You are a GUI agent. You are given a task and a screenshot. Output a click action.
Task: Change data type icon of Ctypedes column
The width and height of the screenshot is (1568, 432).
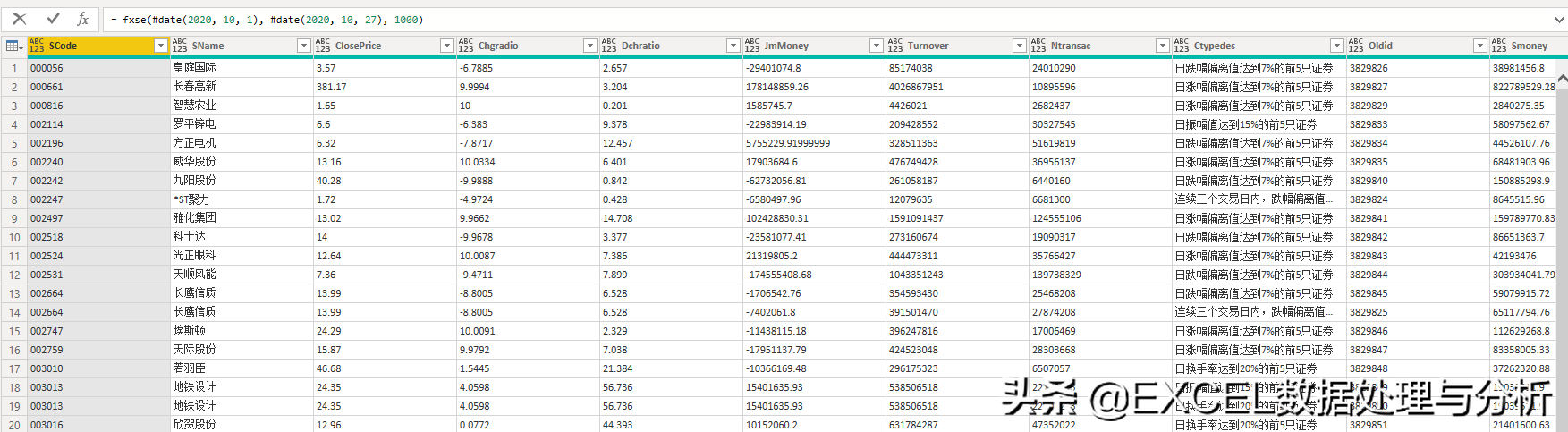coord(1182,46)
